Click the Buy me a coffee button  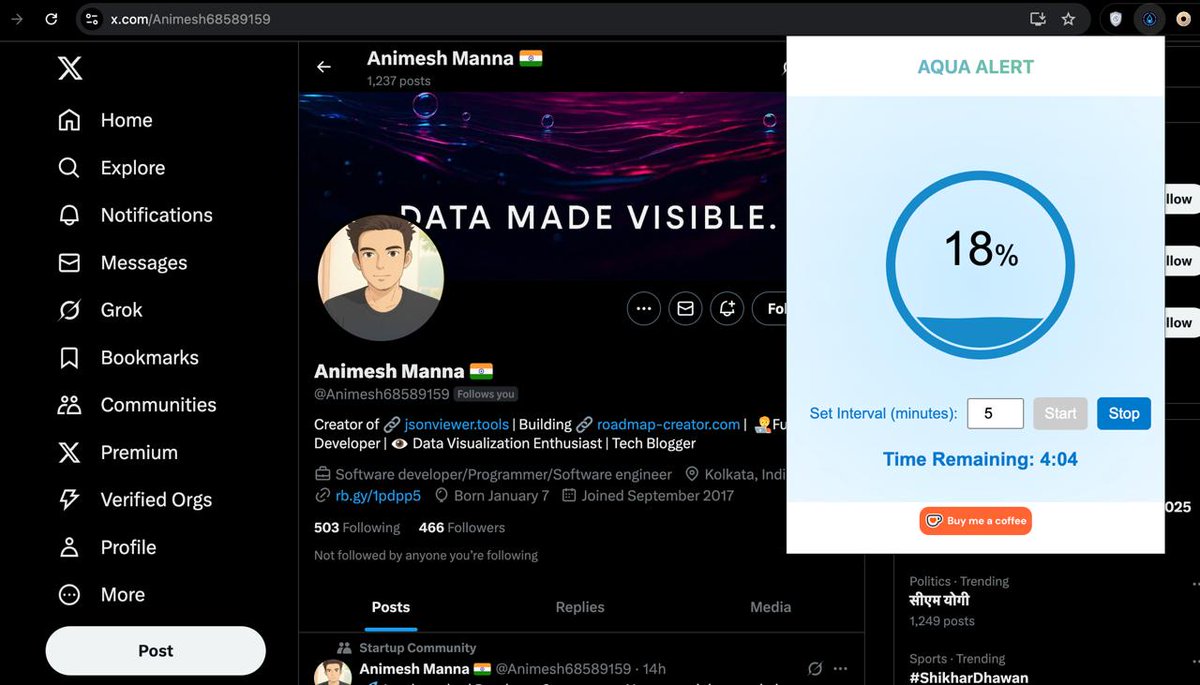tap(975, 521)
